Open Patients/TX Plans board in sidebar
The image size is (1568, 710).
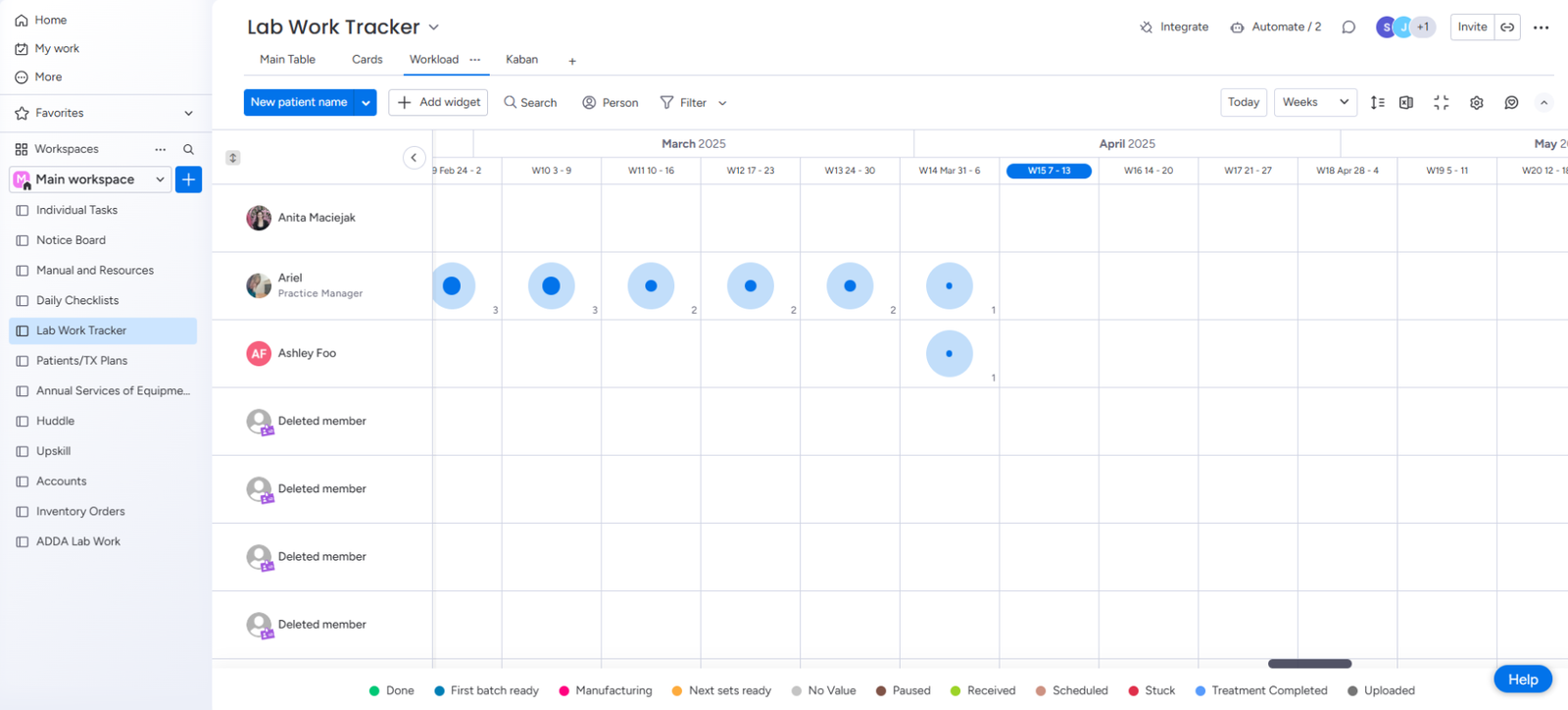pos(81,361)
